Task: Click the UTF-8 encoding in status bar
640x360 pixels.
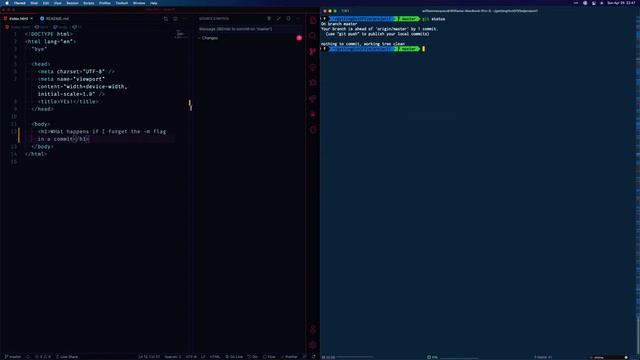Action: [x=191, y=357]
